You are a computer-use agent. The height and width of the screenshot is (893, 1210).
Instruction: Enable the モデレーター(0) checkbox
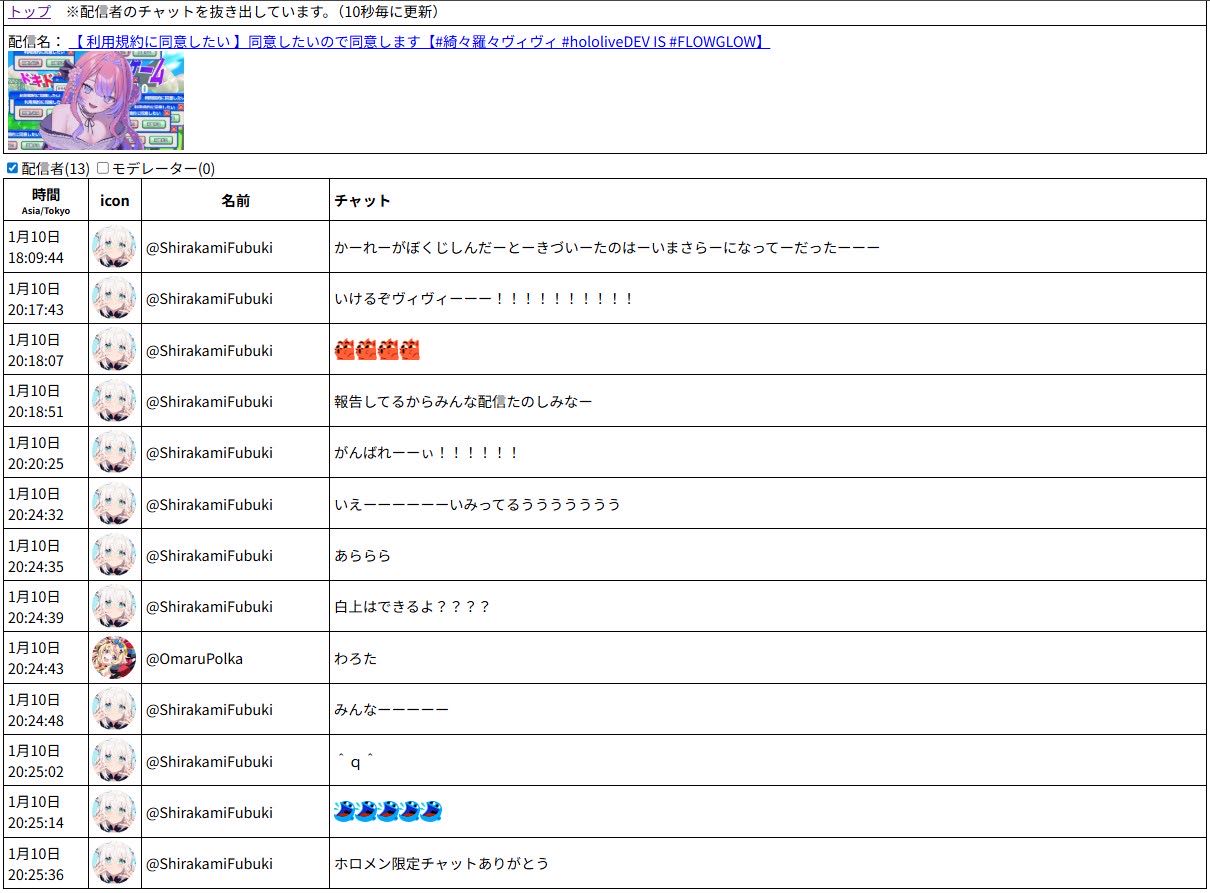click(x=103, y=168)
